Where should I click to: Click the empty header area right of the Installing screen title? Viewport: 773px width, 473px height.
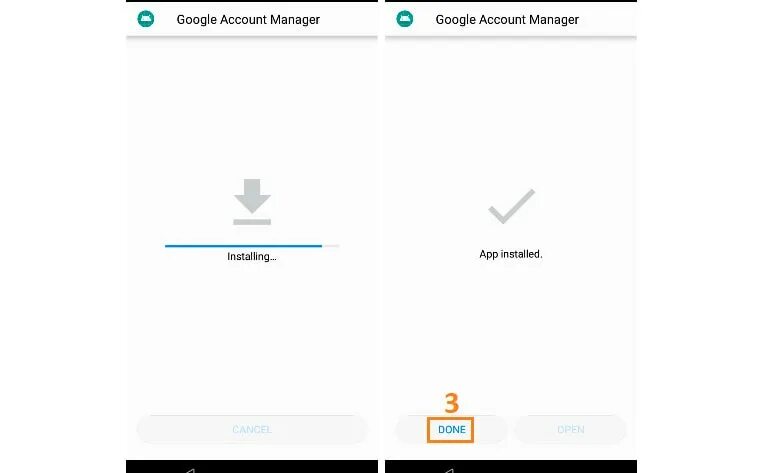click(348, 19)
